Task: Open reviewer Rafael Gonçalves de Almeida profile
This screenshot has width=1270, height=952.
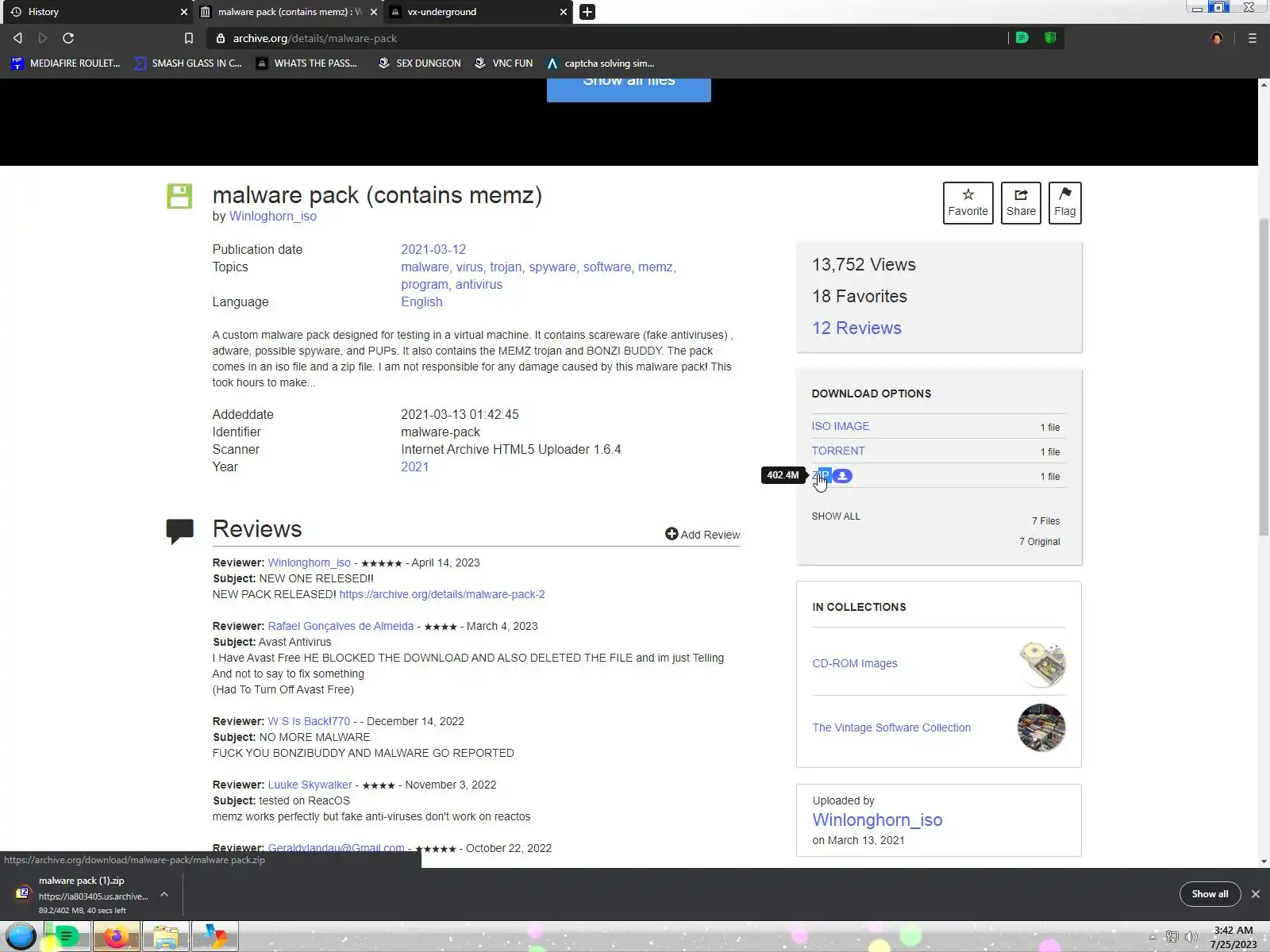Action: pos(341,626)
